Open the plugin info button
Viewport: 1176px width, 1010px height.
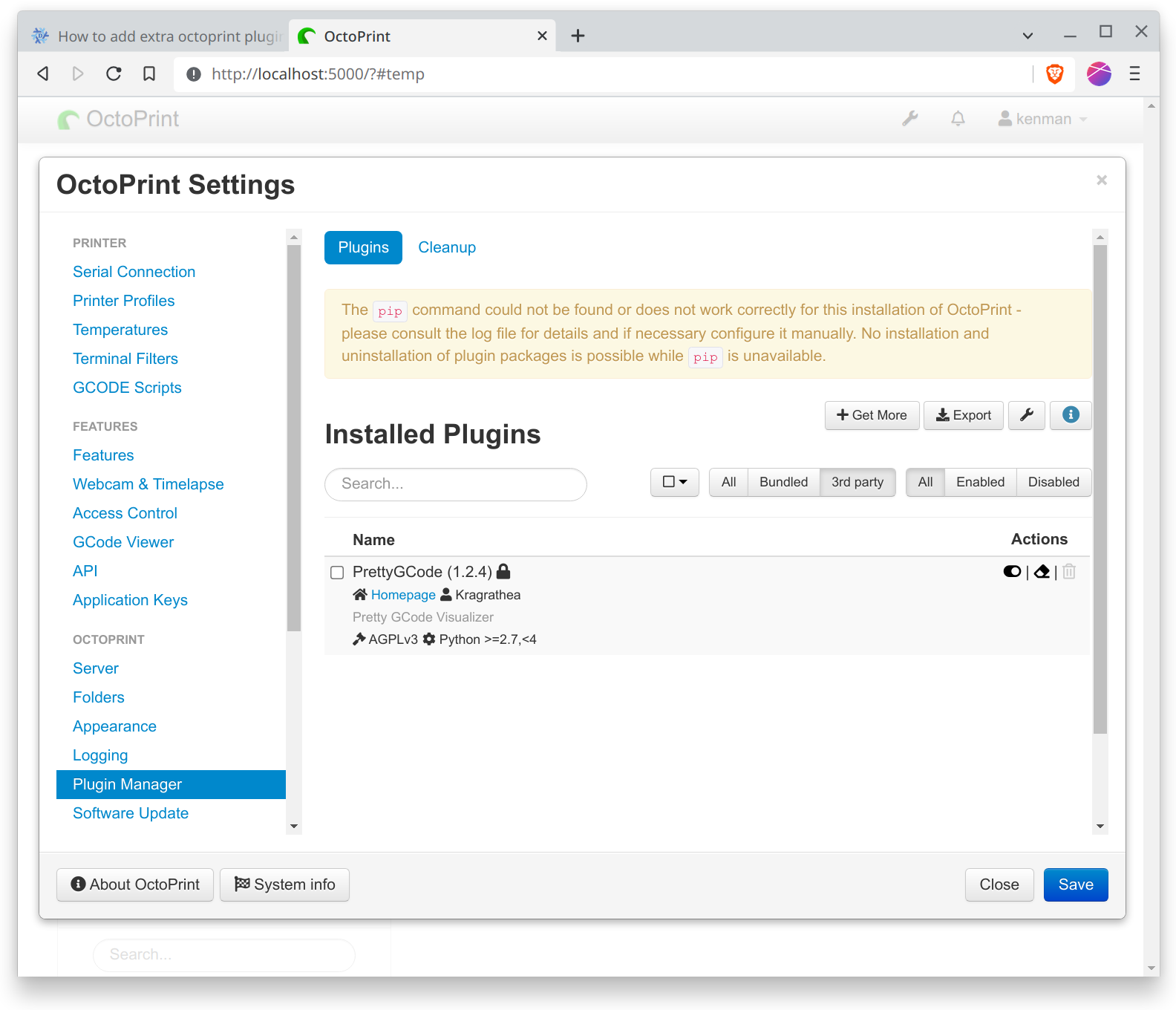[1071, 415]
